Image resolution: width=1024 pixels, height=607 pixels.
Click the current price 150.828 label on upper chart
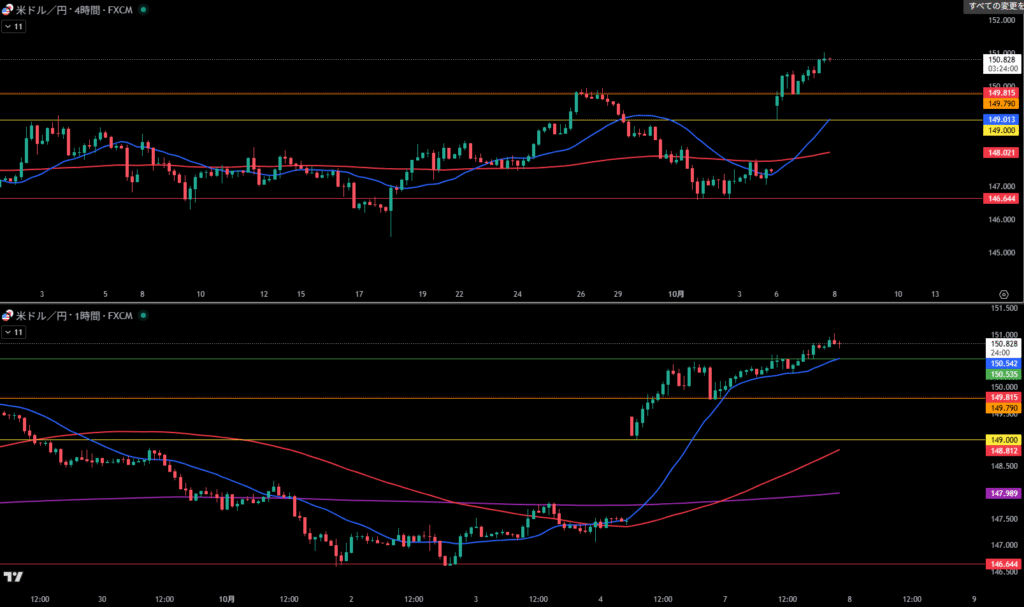click(1001, 60)
